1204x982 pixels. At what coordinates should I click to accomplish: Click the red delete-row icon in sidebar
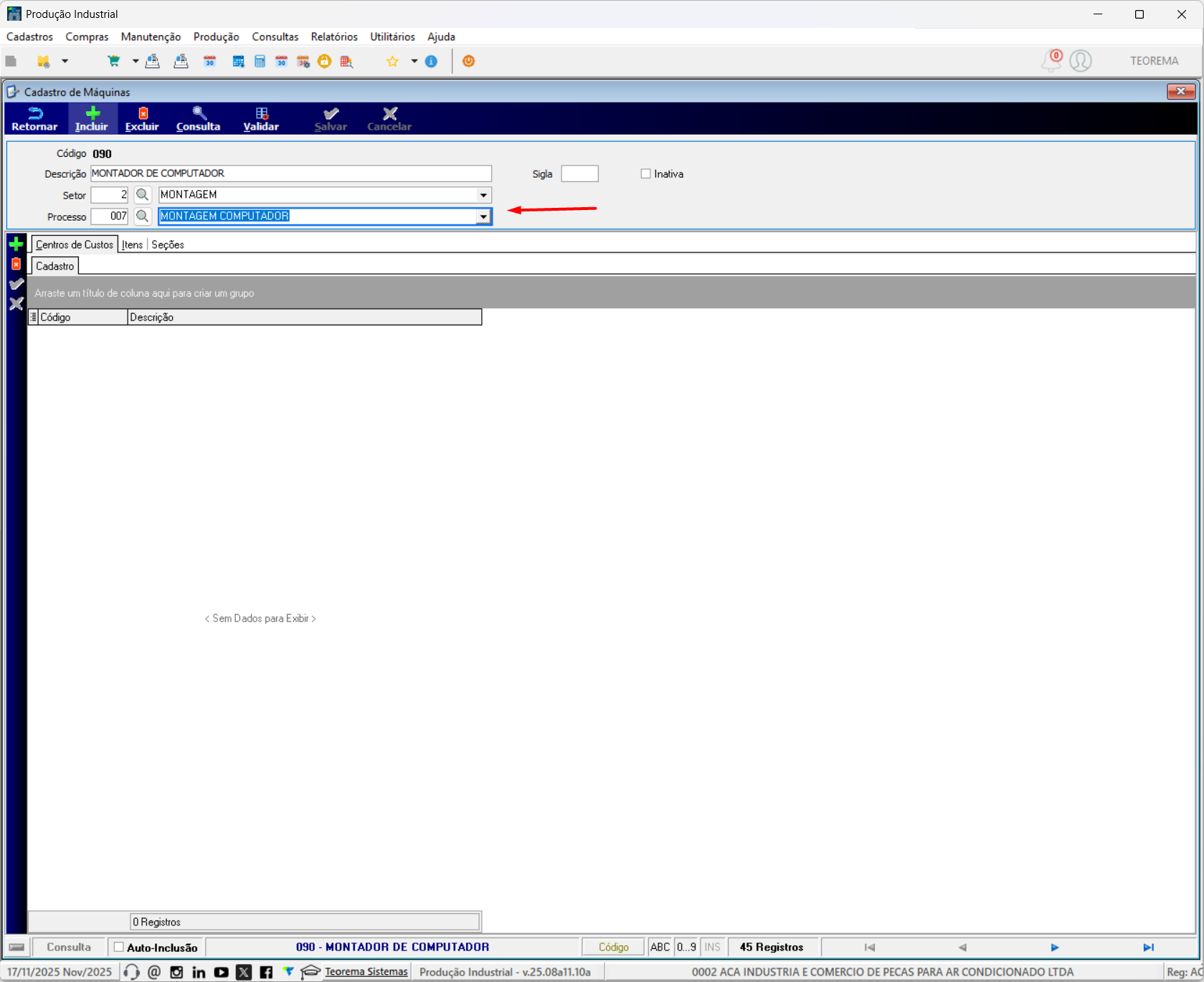[16, 264]
